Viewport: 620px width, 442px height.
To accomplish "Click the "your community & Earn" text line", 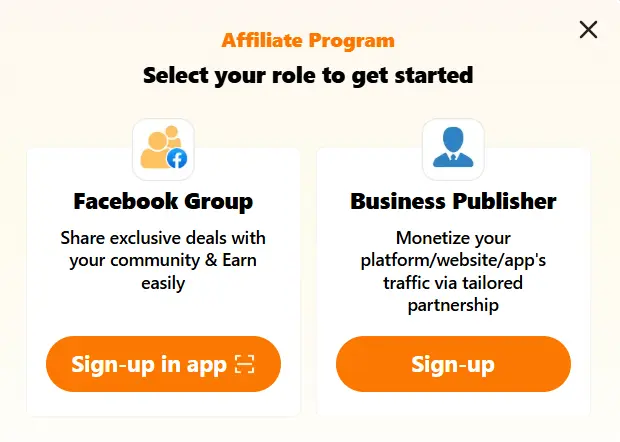I will 163,260.
